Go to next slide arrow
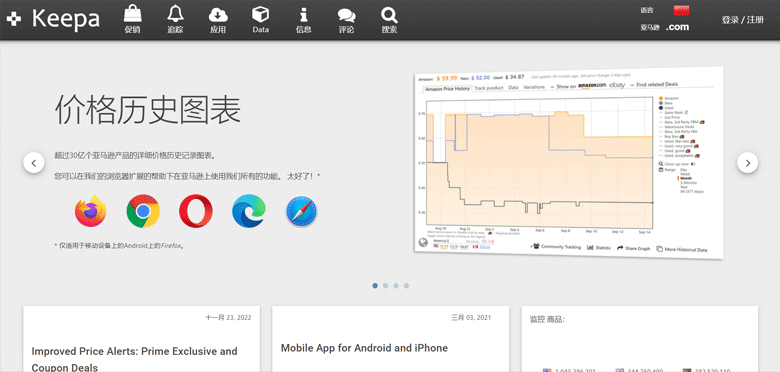780x372 pixels. pos(747,163)
